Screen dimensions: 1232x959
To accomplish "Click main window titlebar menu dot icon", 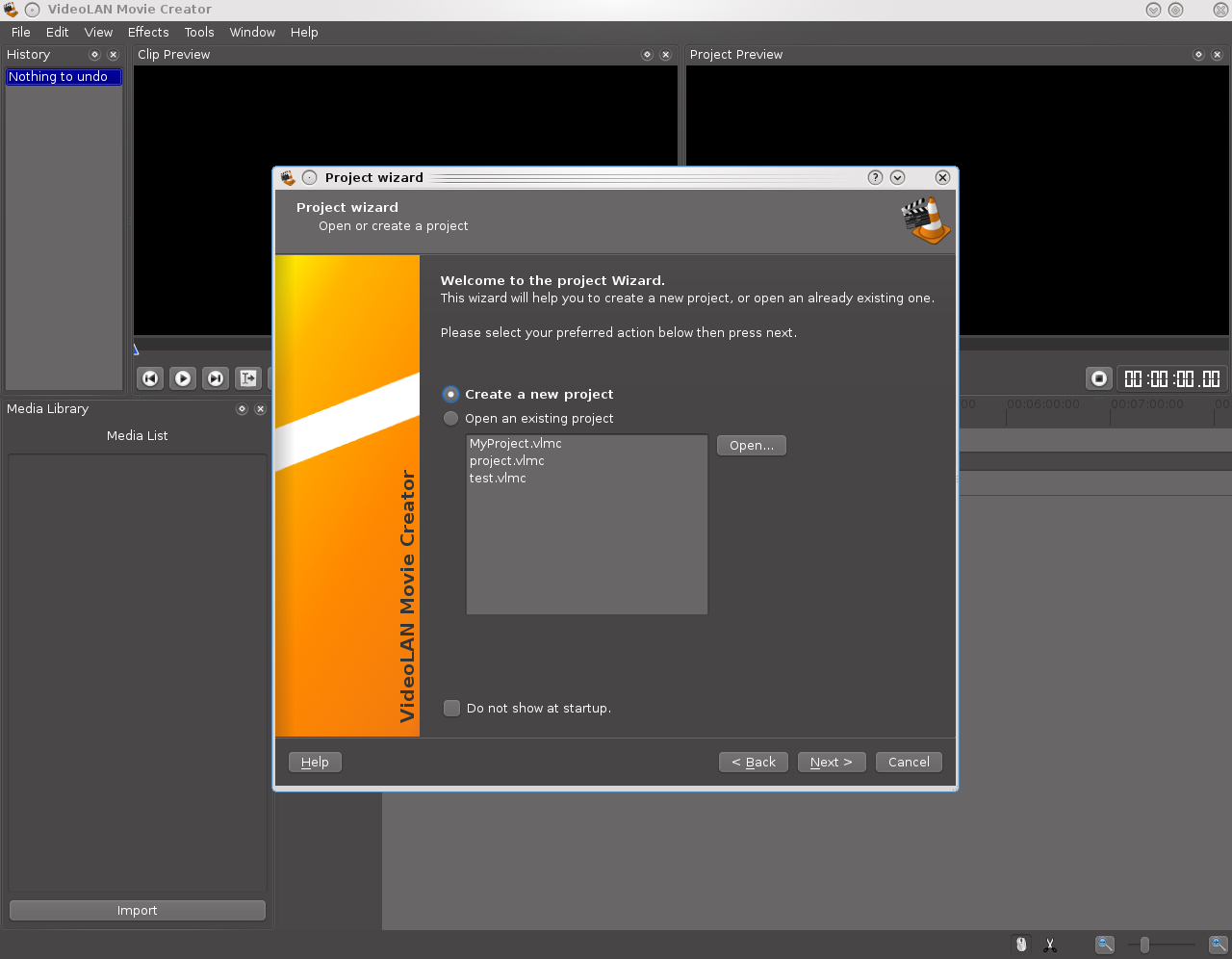I will coord(33,10).
